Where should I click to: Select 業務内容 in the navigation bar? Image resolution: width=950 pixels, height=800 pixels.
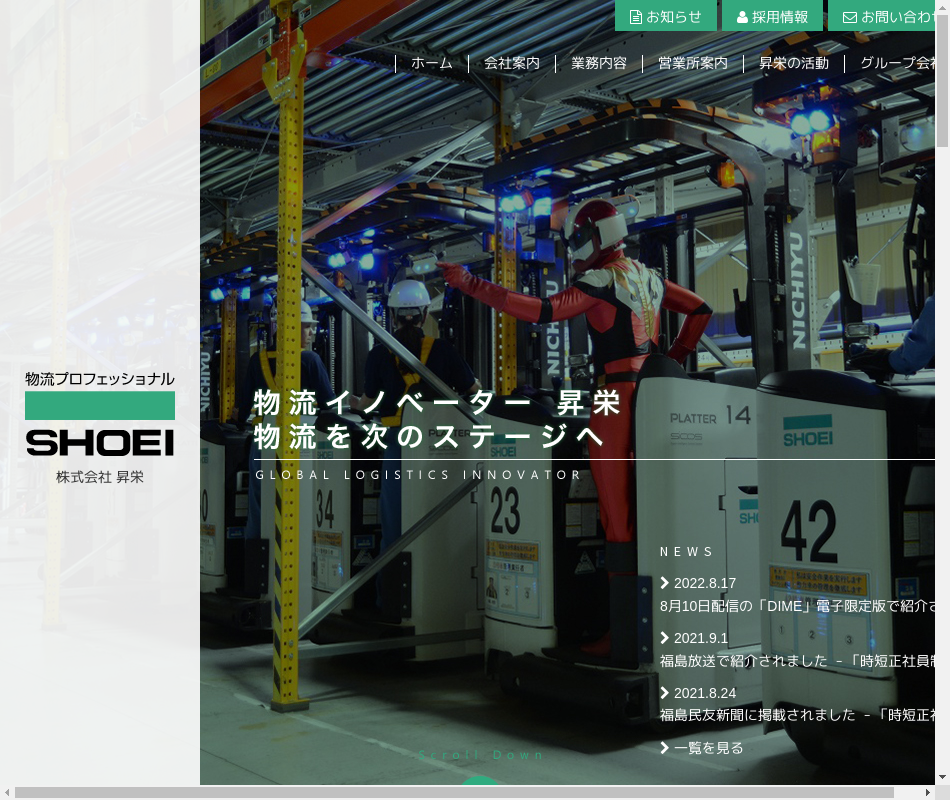599,63
